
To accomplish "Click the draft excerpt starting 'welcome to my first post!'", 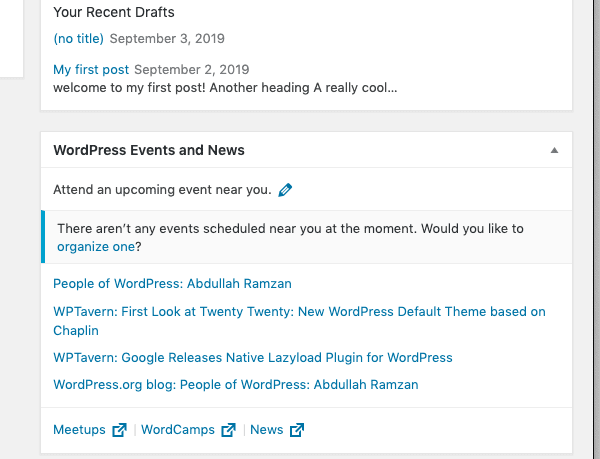I will coord(225,88).
